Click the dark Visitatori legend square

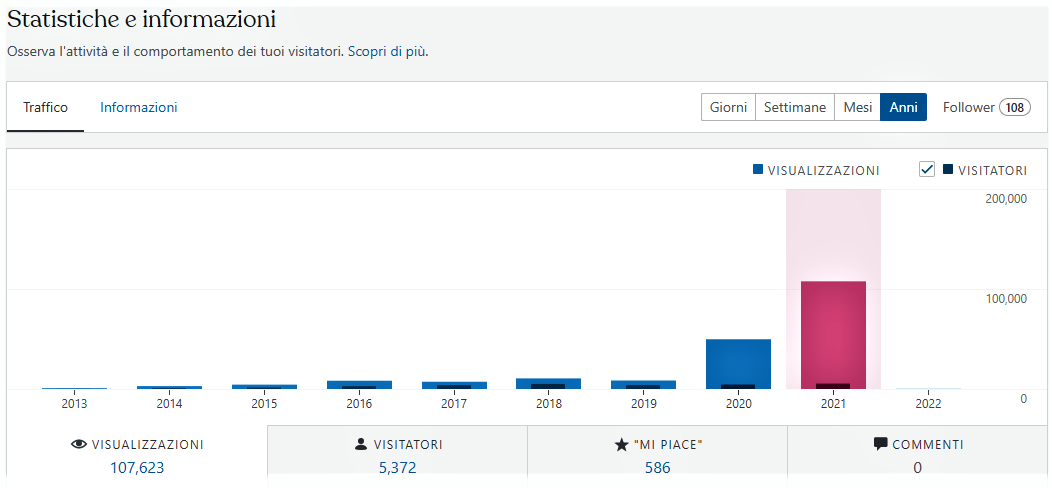pyautogui.click(x=948, y=170)
